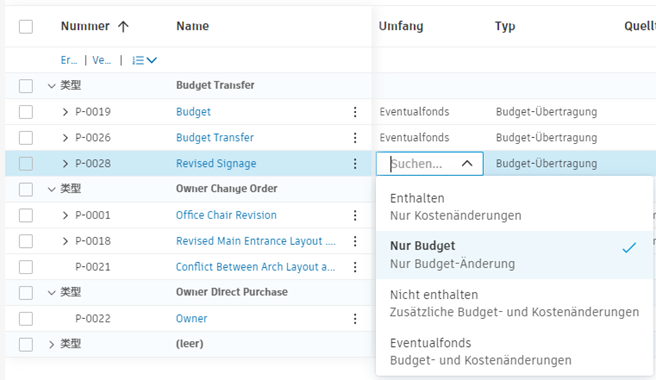656x380 pixels.
Task: Open the Conflict Between Arch Layout link
Action: pos(255,267)
